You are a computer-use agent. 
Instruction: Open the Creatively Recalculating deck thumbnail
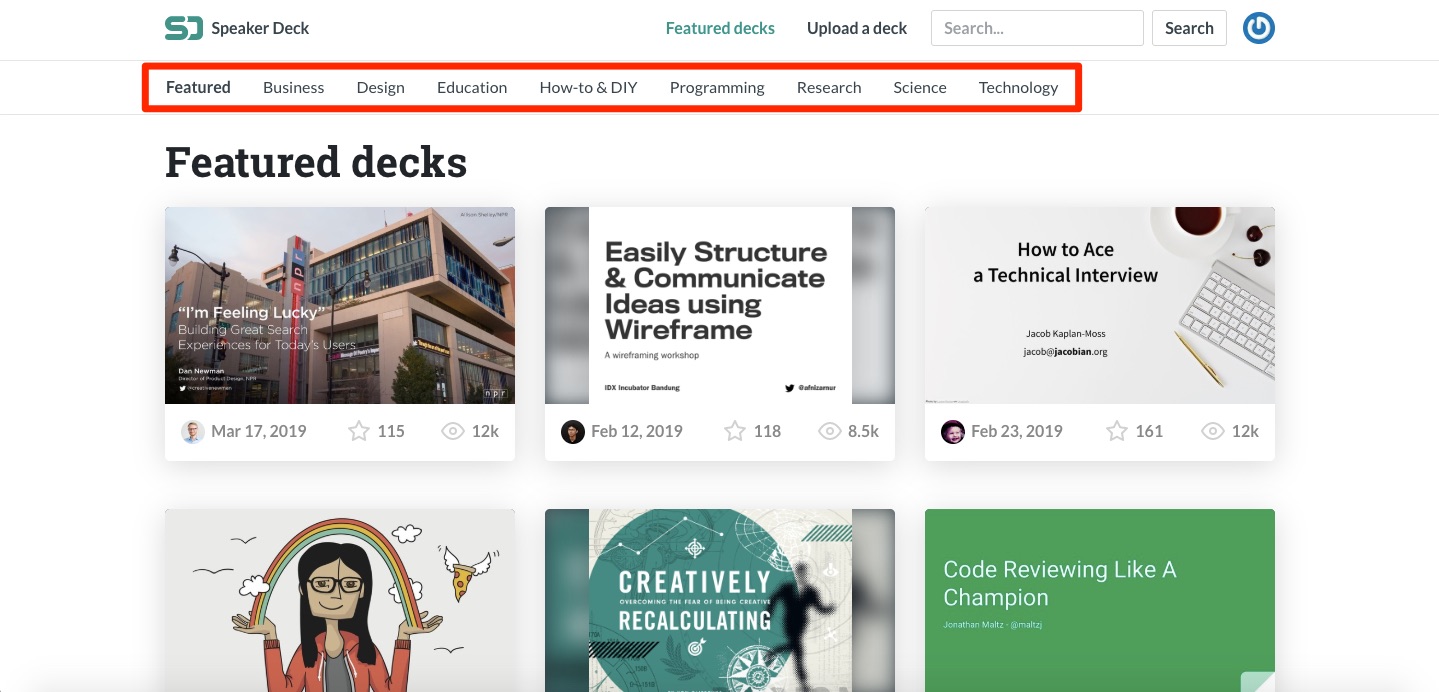tap(719, 600)
